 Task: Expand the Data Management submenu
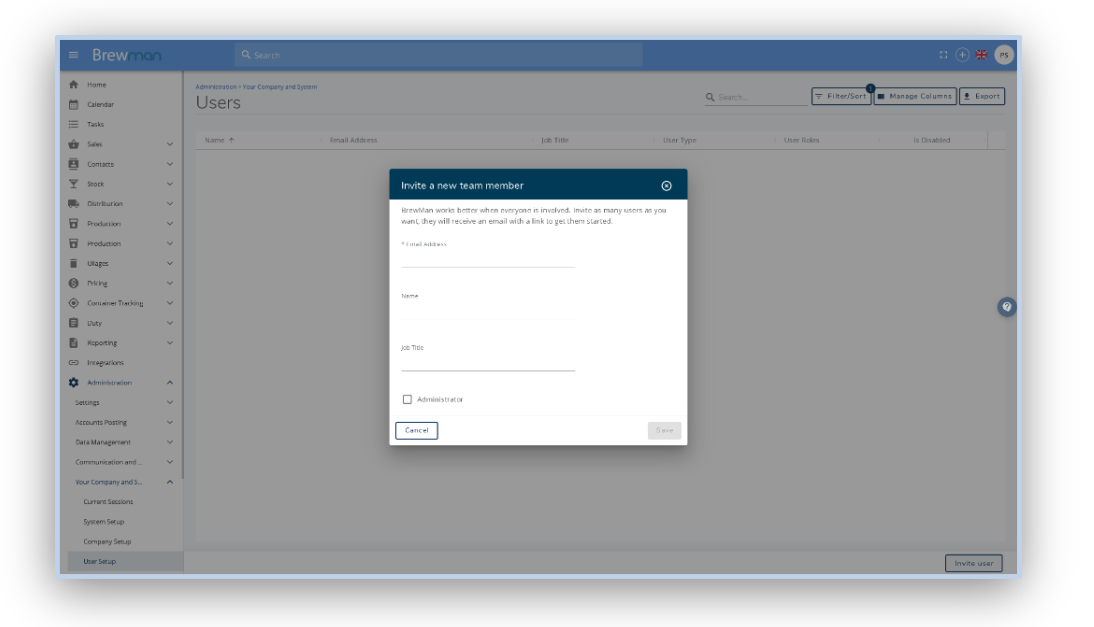point(169,442)
